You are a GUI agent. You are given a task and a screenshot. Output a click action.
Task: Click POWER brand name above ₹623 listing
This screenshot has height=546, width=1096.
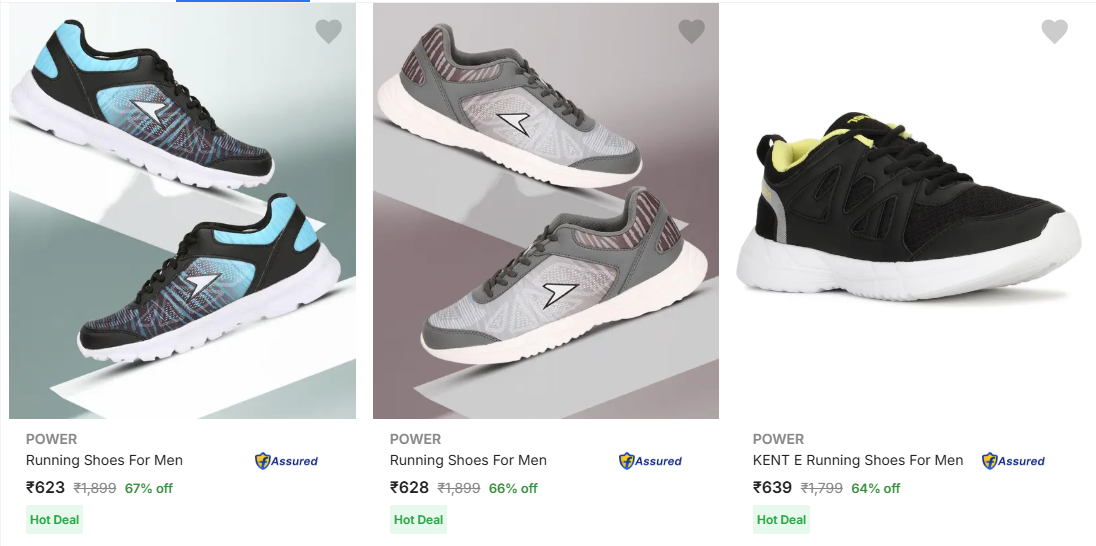tap(51, 439)
